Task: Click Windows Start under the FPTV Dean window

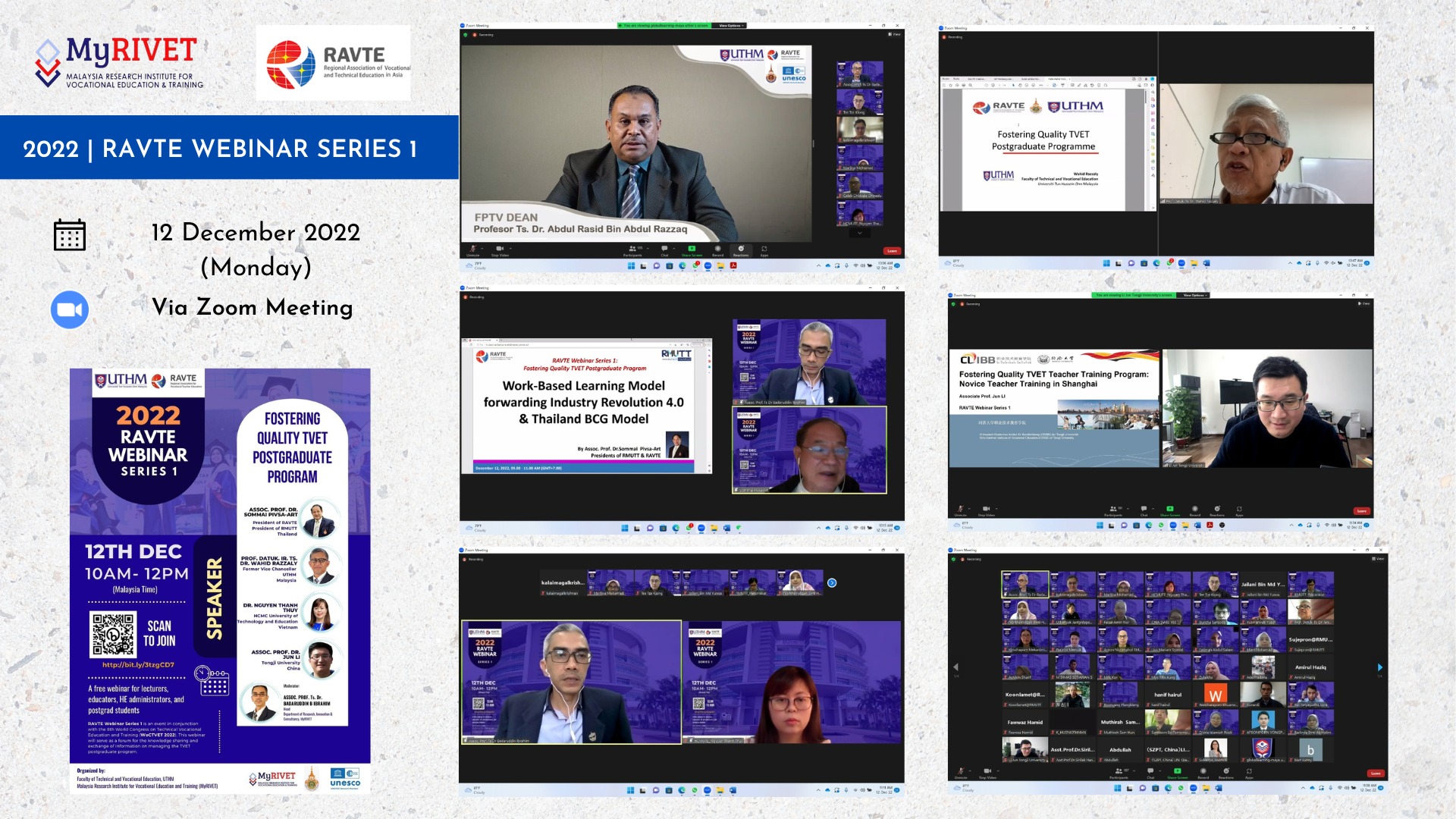Action: coord(632,265)
